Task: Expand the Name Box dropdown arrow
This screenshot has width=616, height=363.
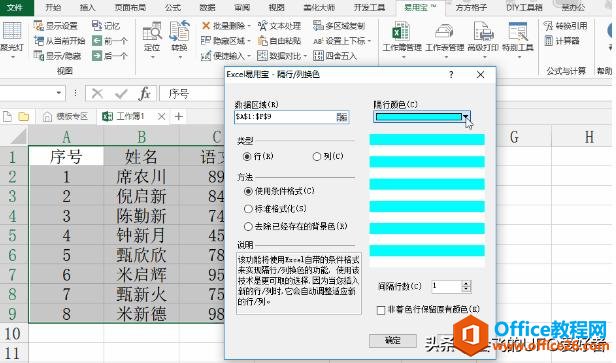Action: (x=59, y=93)
